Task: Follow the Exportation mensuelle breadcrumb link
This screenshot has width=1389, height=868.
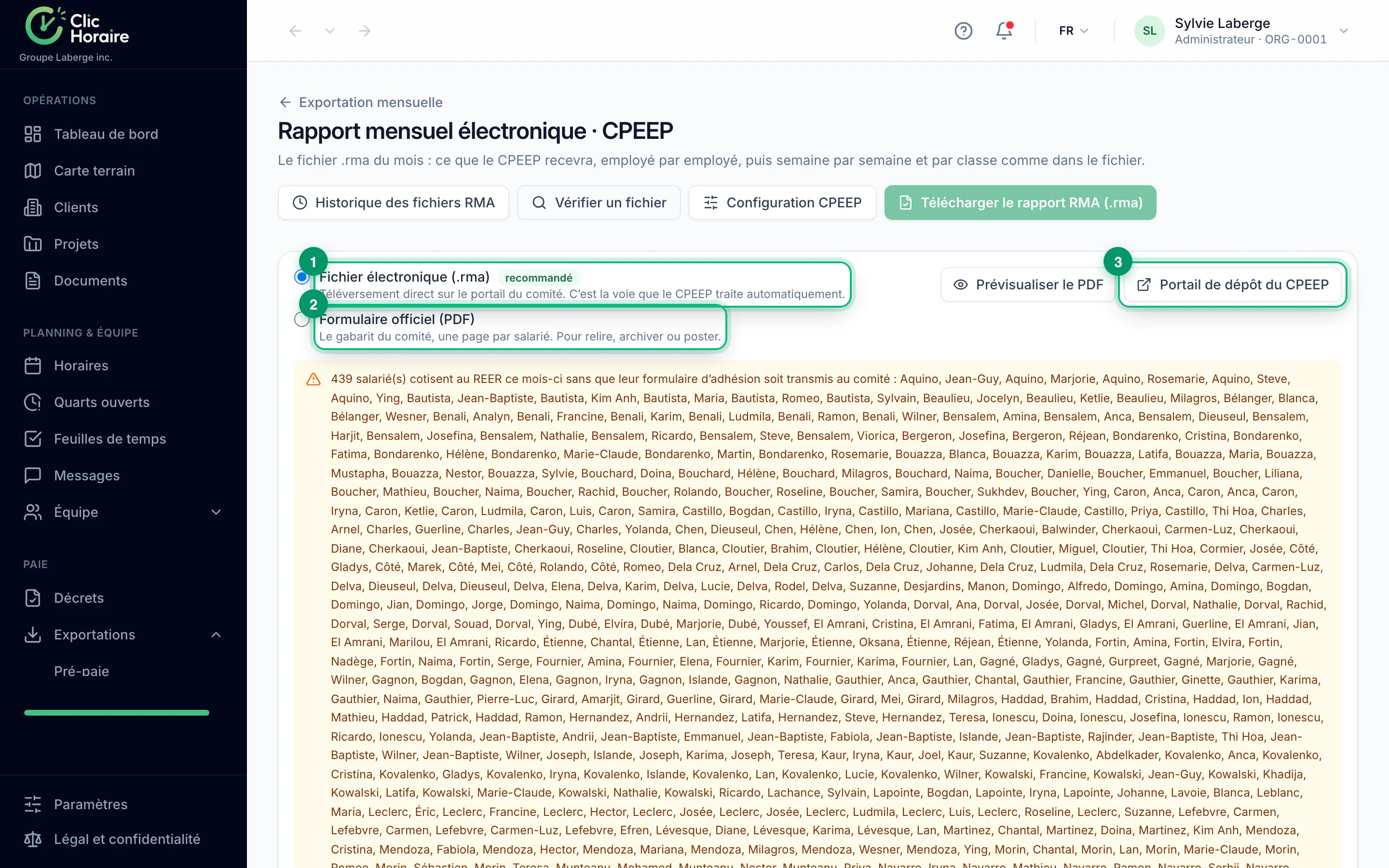Action: tap(371, 102)
